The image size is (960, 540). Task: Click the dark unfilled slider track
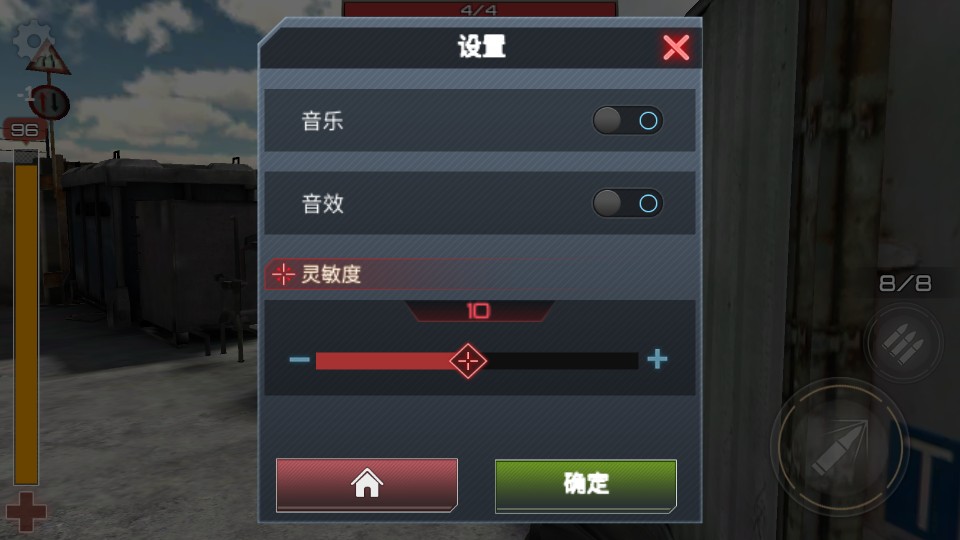point(562,361)
